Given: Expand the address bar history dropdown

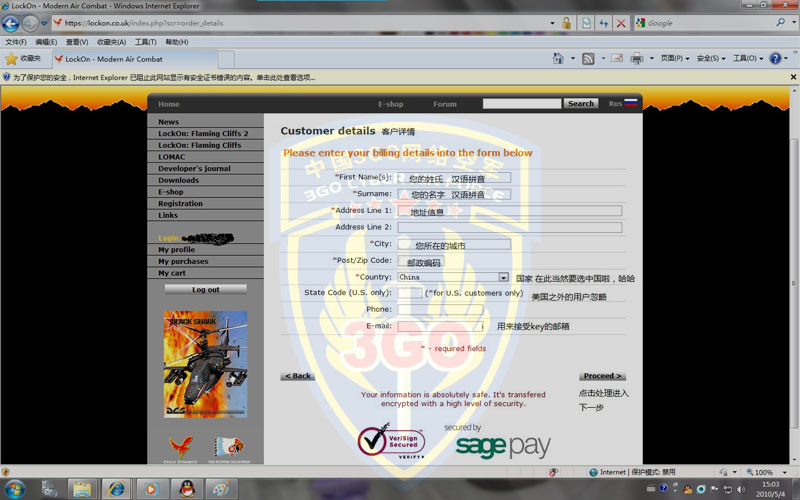Looking at the screenshot, I should tap(552, 23).
